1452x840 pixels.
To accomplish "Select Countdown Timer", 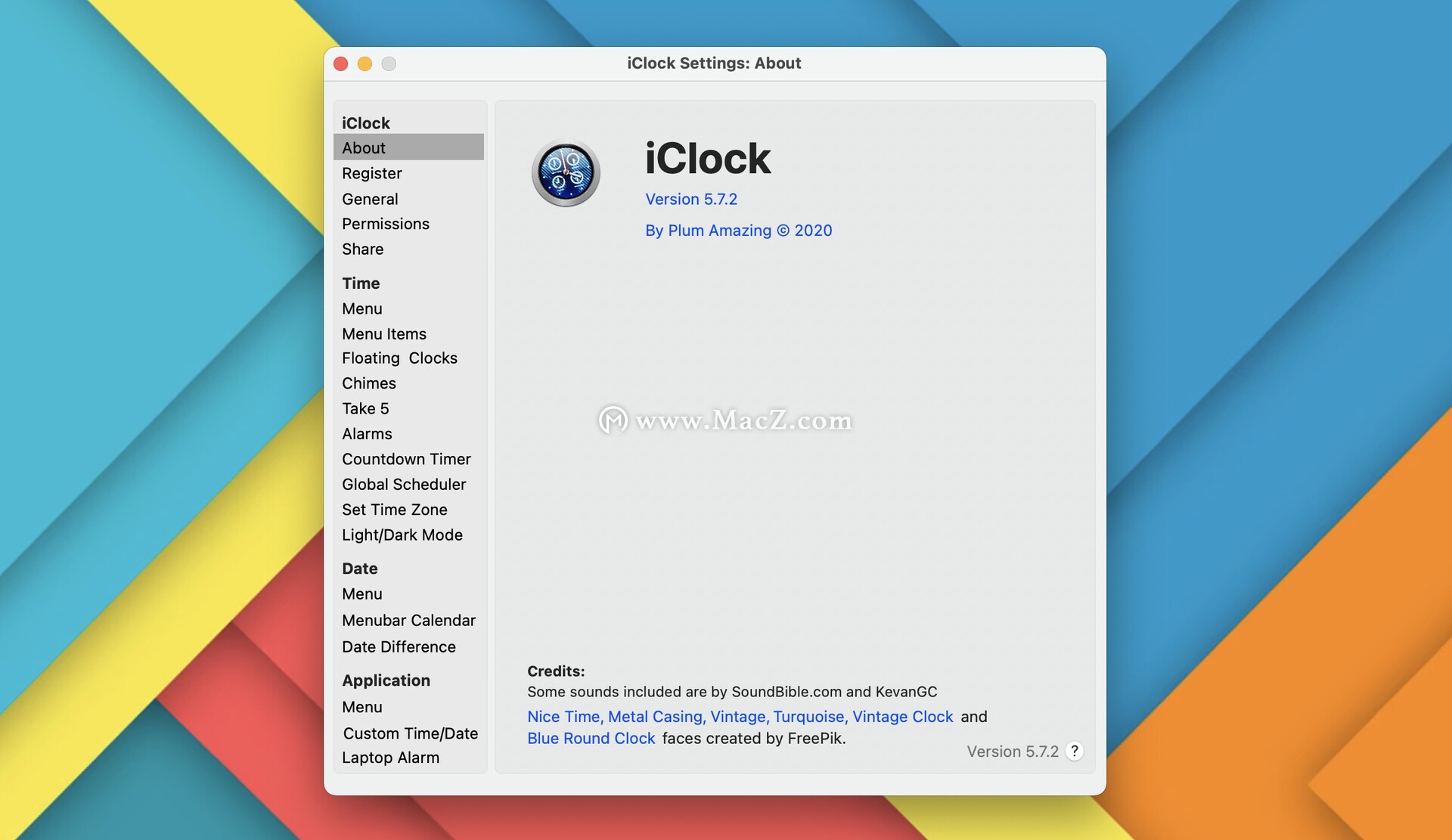I will 406,459.
